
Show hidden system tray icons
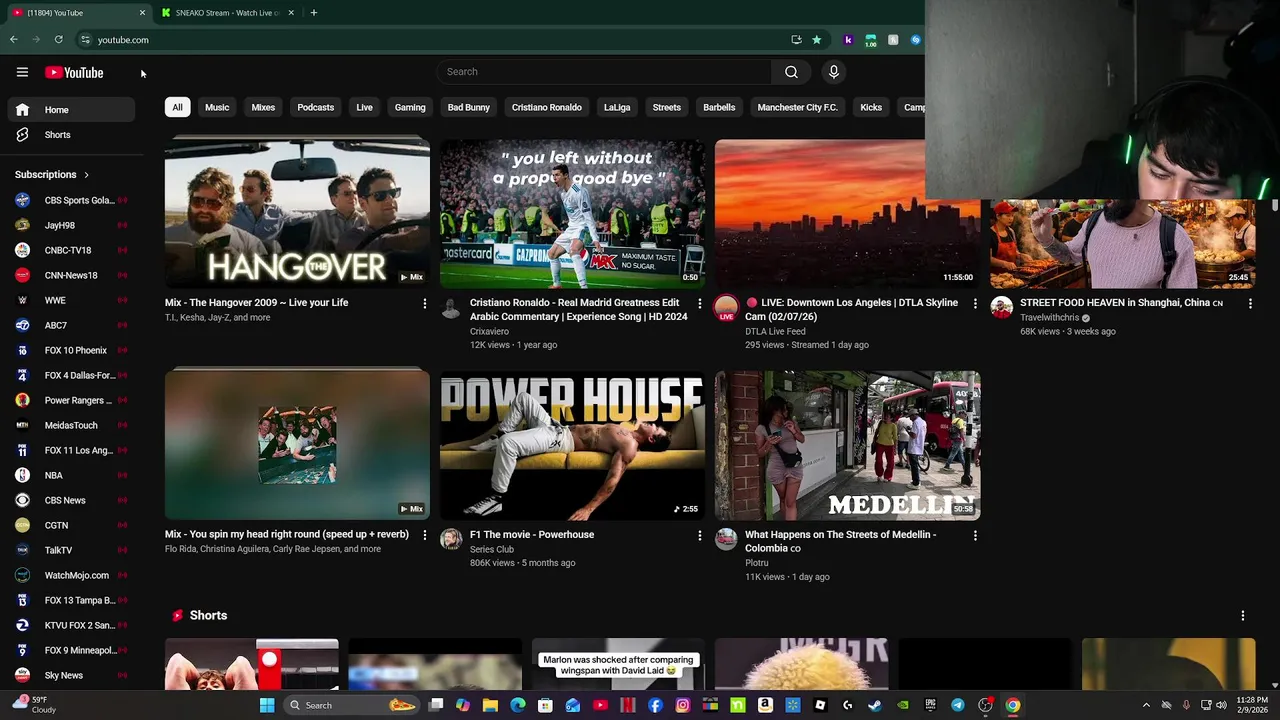(x=1146, y=705)
